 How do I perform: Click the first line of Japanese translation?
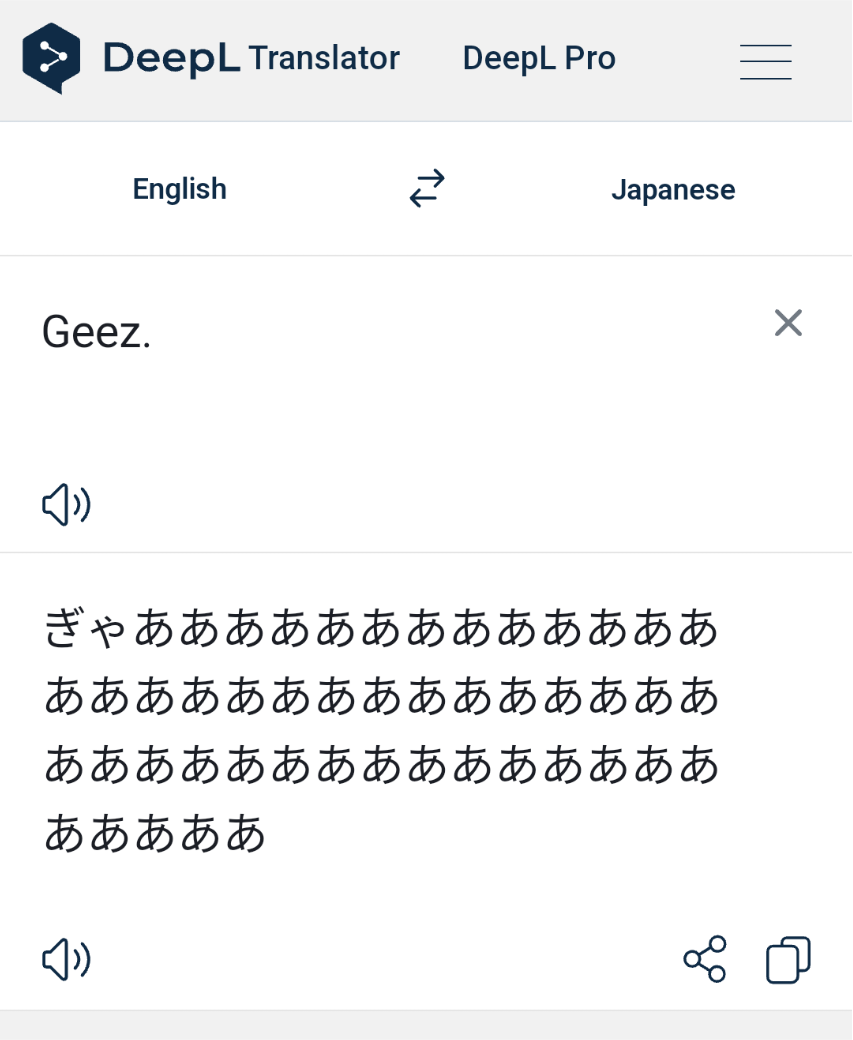coord(381,629)
